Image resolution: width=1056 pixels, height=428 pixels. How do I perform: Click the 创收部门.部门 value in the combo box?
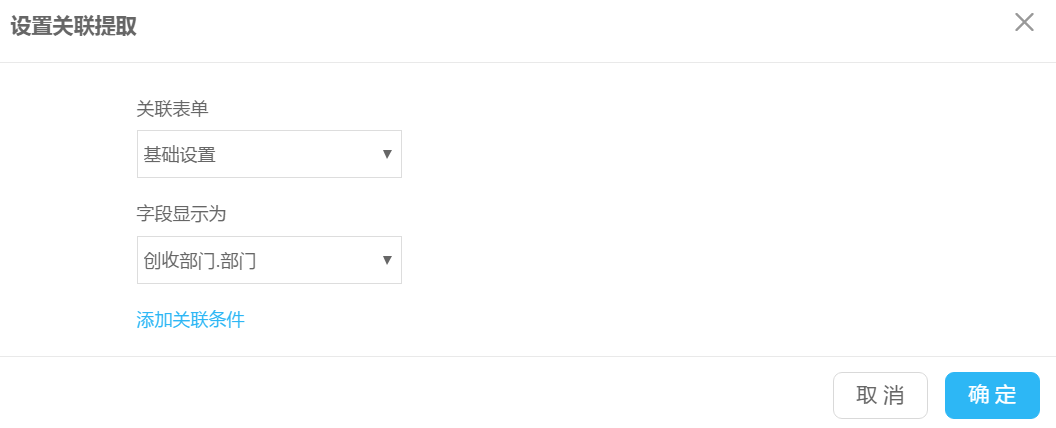200,261
